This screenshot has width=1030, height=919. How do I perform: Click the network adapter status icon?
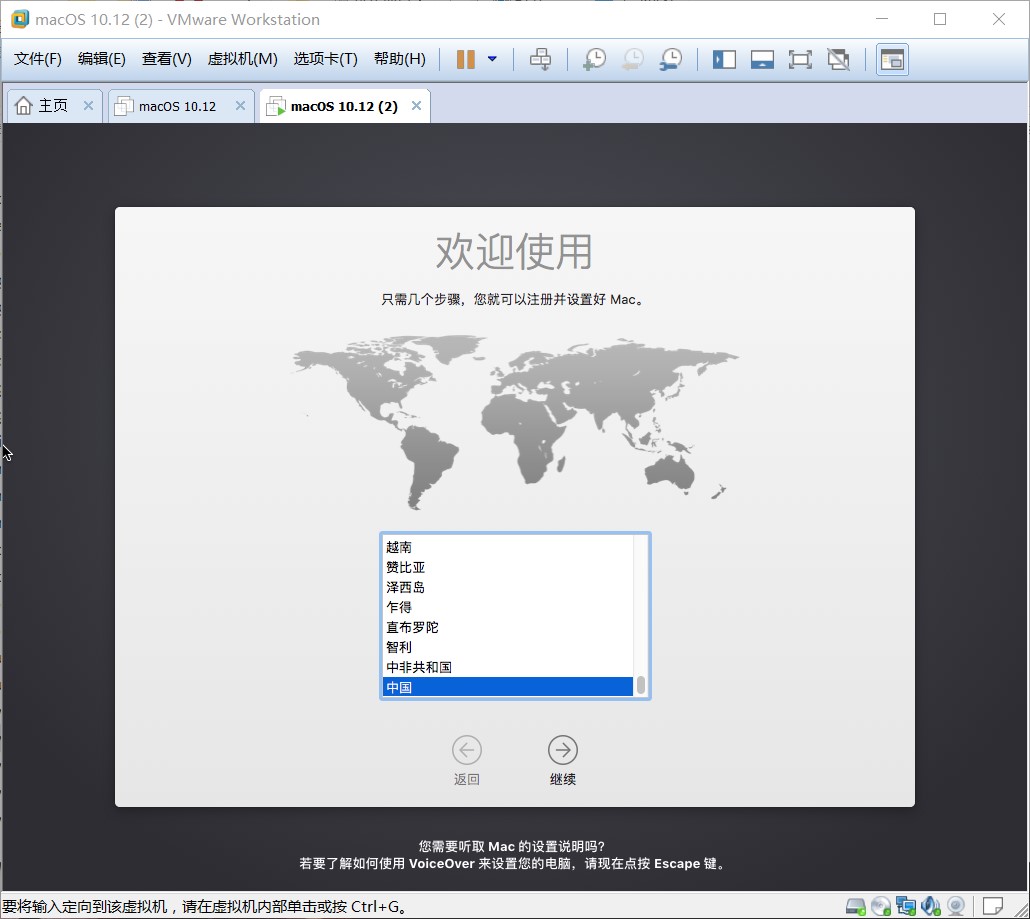906,907
